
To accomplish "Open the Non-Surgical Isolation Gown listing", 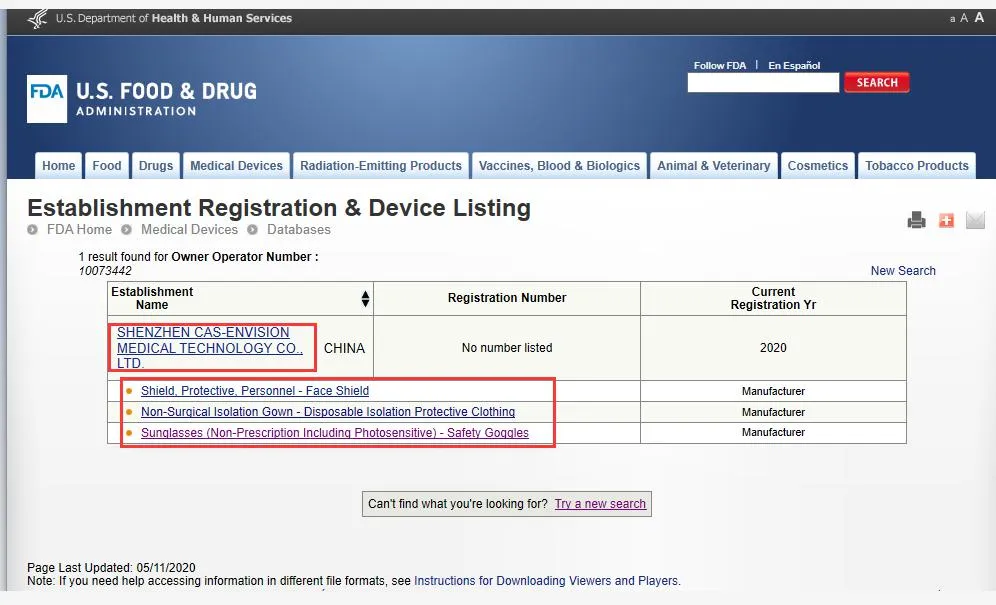I will (x=328, y=412).
